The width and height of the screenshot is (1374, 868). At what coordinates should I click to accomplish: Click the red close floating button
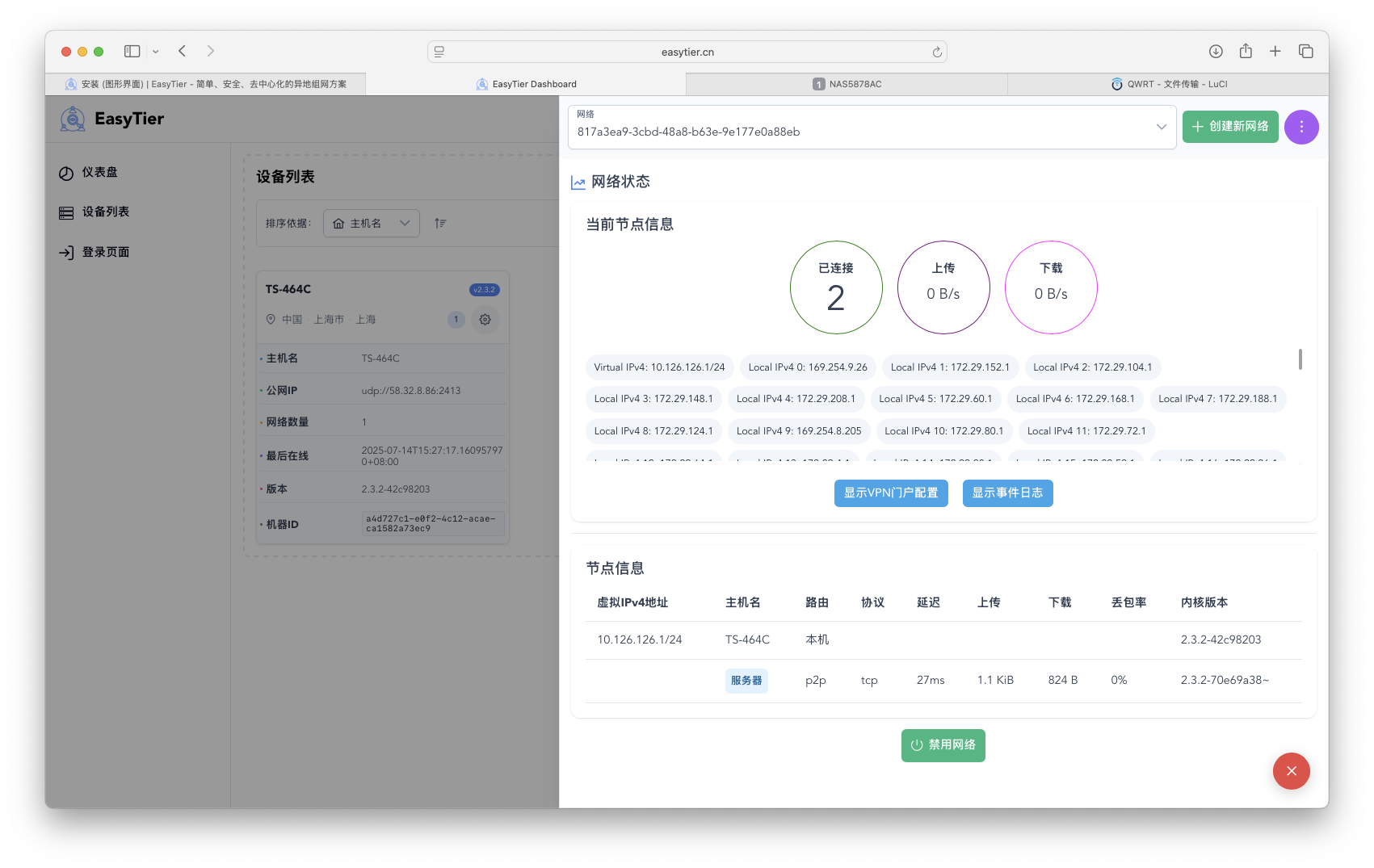(1291, 771)
